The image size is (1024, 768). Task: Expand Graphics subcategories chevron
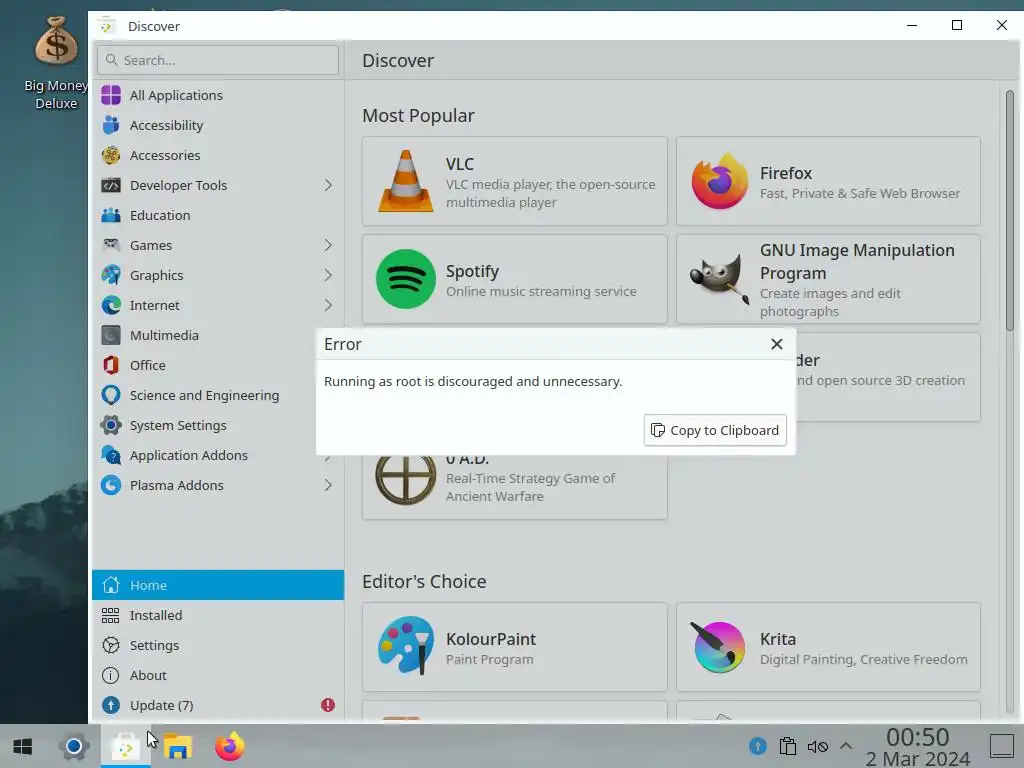tap(328, 276)
